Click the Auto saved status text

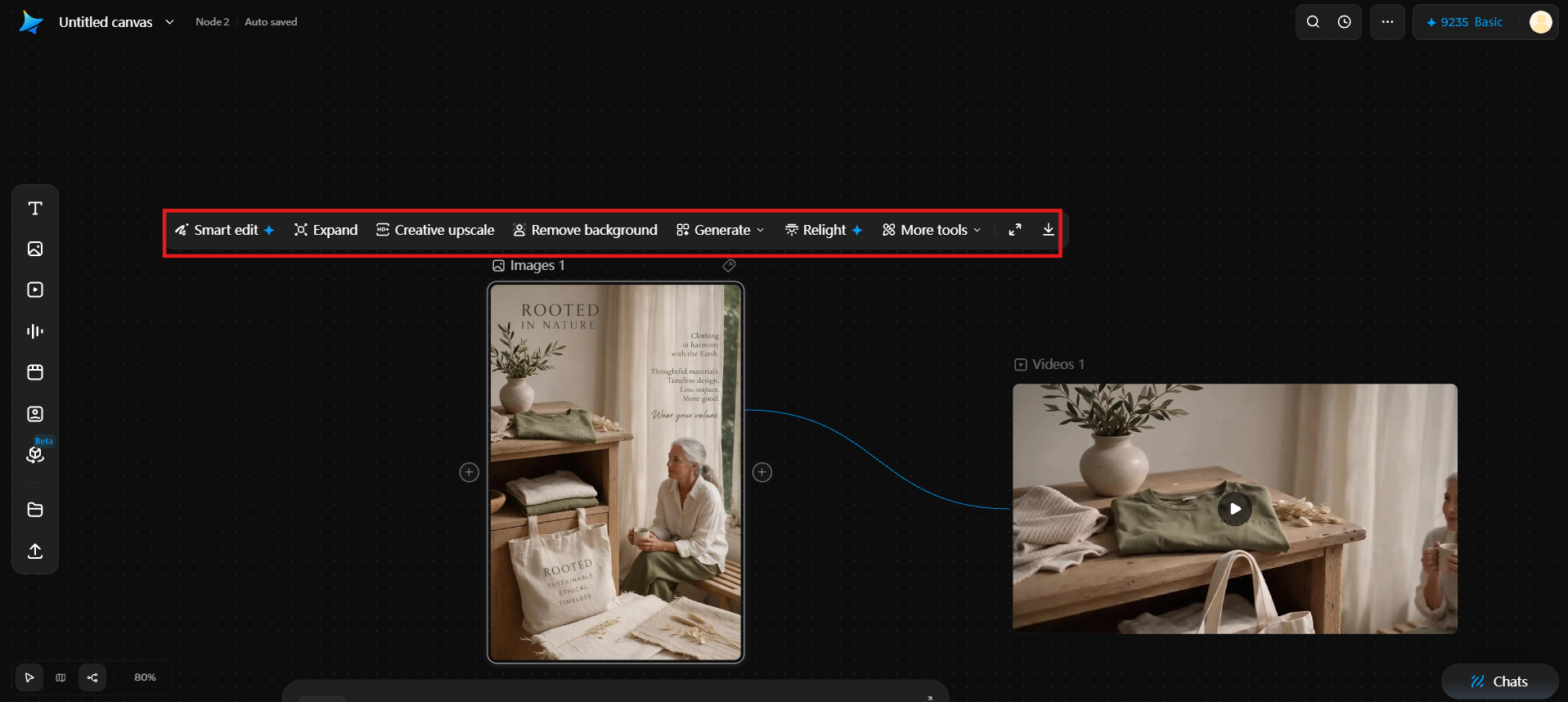coord(271,22)
